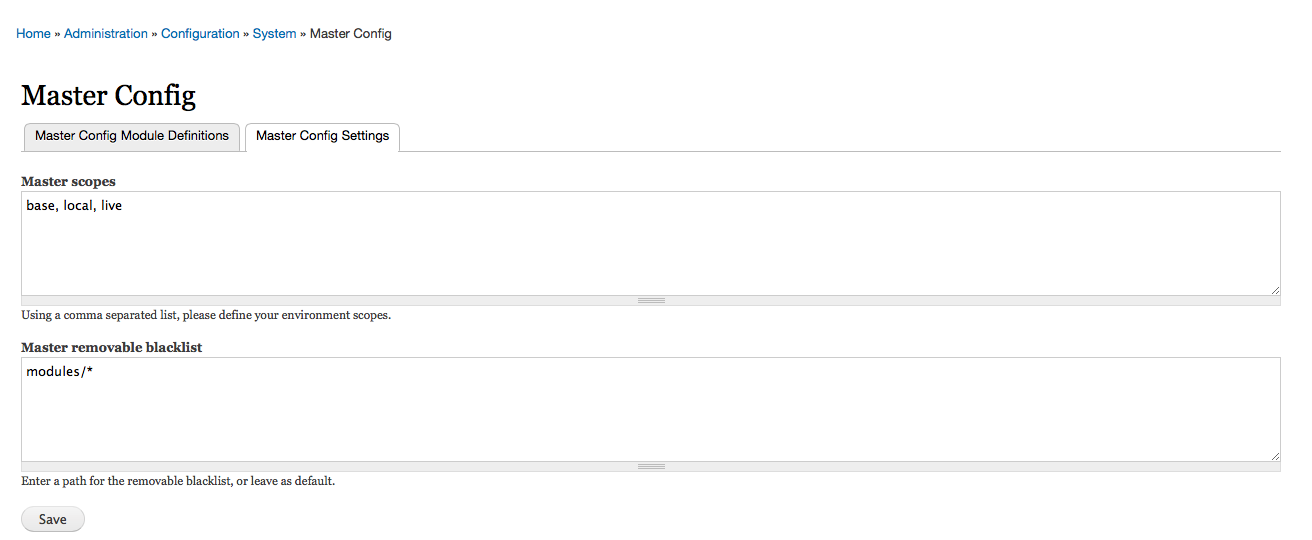Click the "Master Config" text in the breadcrumb
1312x540 pixels.
point(351,34)
